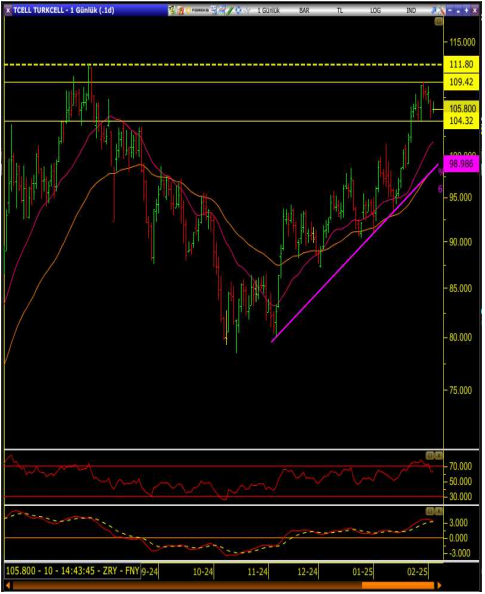Click the blue circular icon after the pencil
Screen dimensions: 485x594
pyautogui.click(x=238, y=10)
